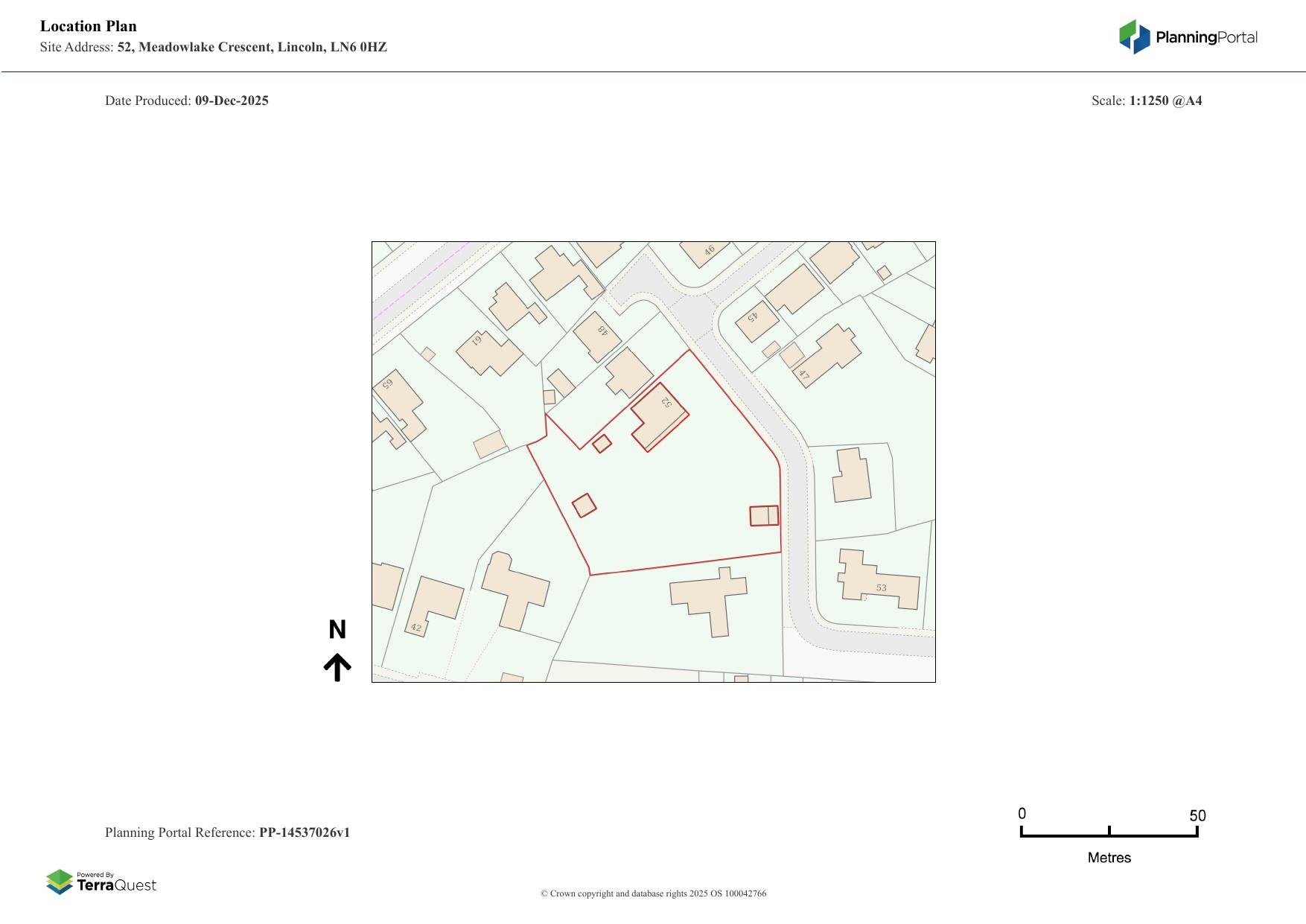The height and width of the screenshot is (924, 1306).
Task: Click the black north arrow symbol
Action: (337, 667)
